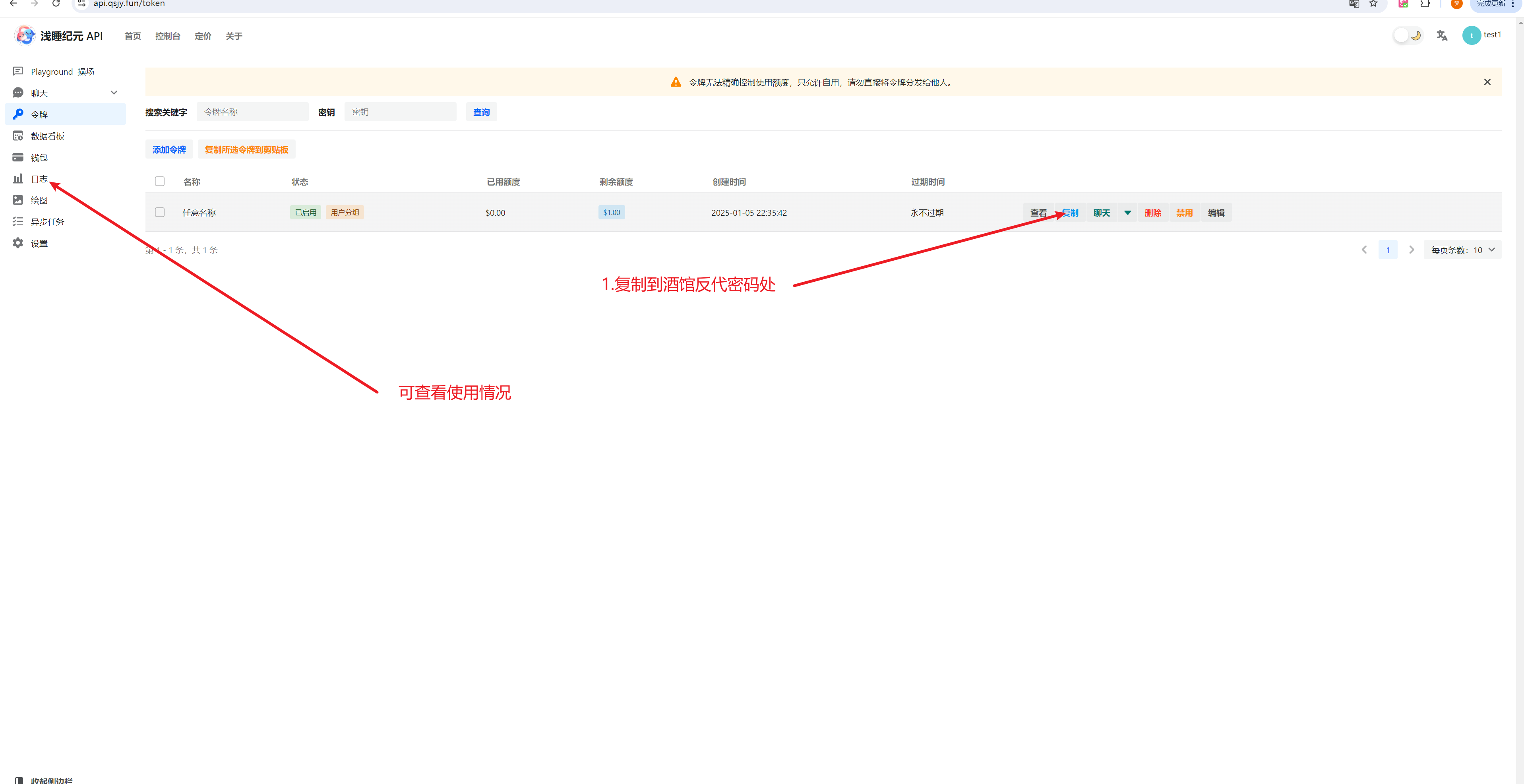
Task: Click the wallet icon in sidebar
Action: pos(18,157)
